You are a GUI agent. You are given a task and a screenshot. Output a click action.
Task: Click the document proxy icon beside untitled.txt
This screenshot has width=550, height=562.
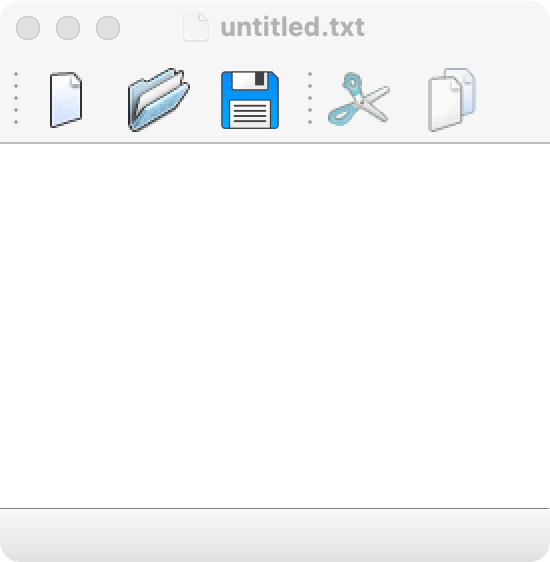point(196,27)
